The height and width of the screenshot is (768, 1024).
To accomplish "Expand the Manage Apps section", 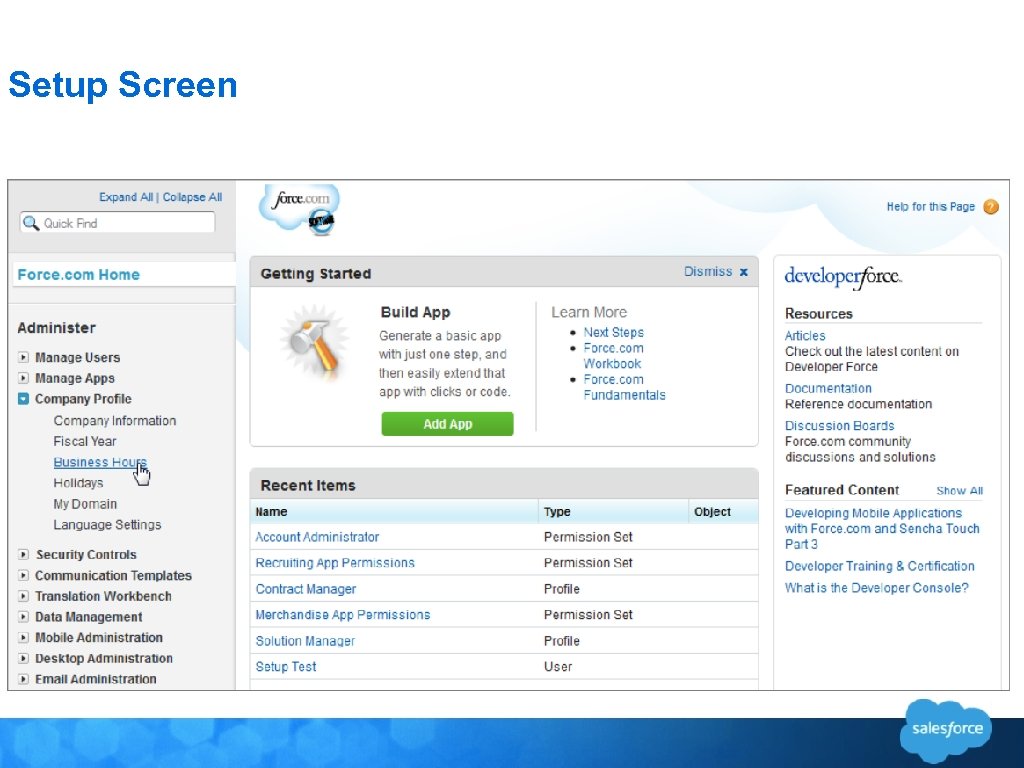I will 24,378.
